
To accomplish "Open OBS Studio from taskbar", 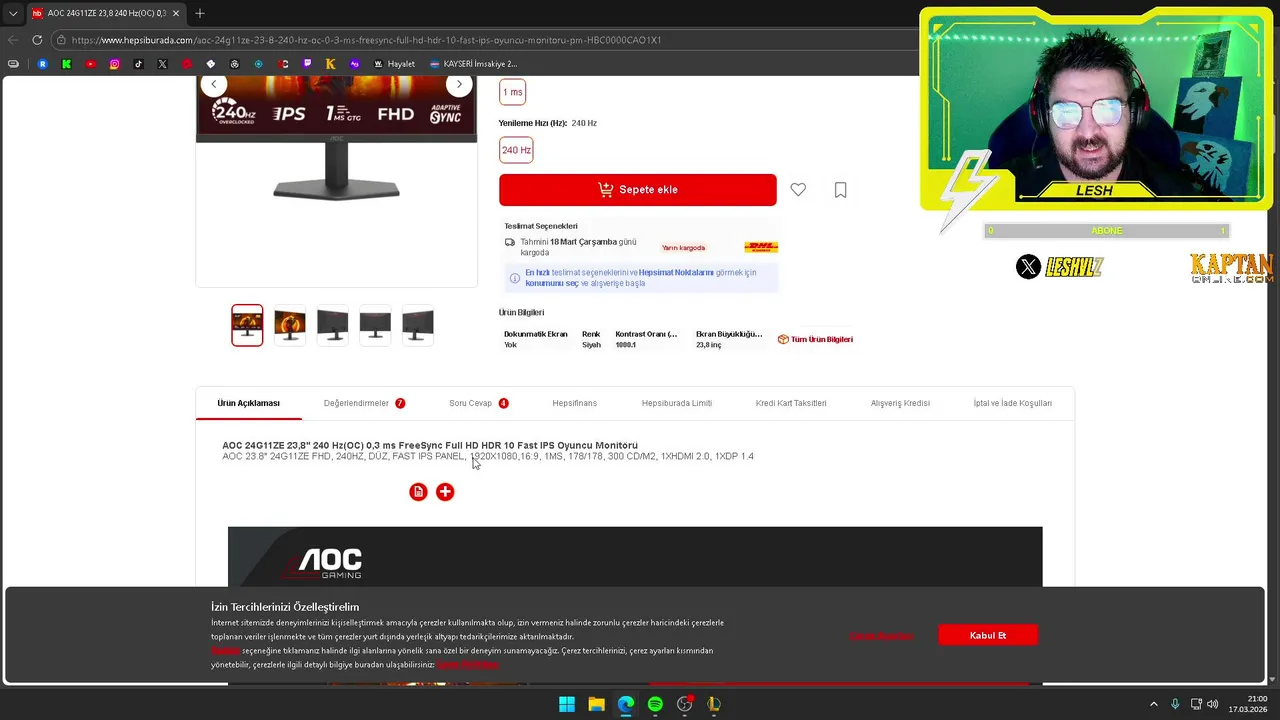I will tap(684, 704).
